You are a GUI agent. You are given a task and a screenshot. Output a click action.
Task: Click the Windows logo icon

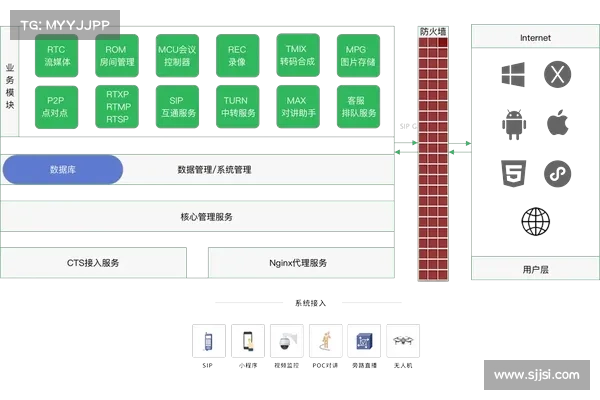point(513,75)
